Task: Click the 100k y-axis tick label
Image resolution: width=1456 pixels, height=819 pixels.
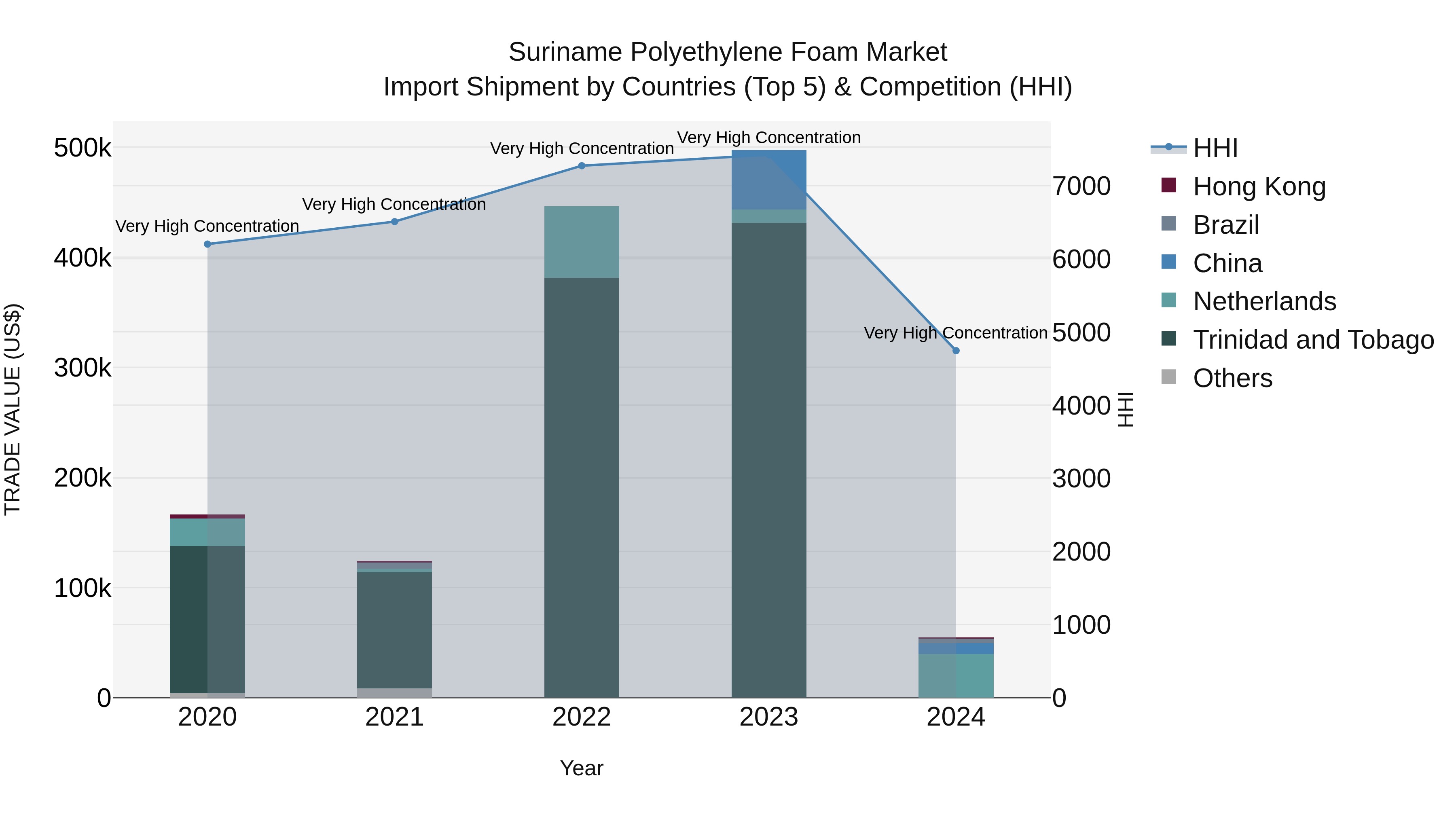Action: tap(83, 588)
